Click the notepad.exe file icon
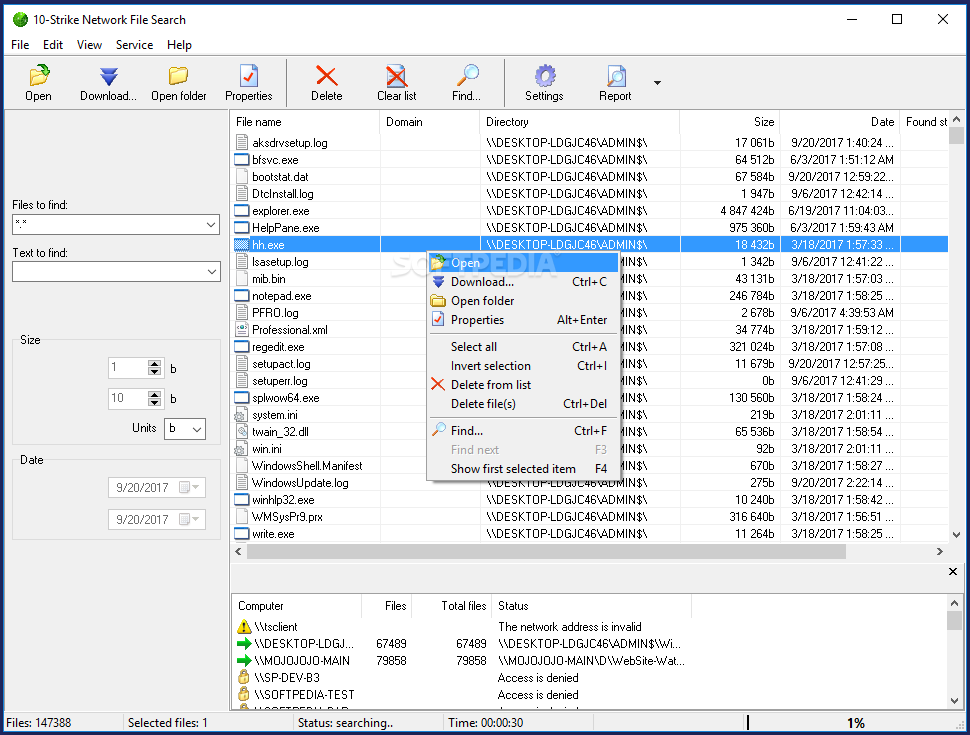The height and width of the screenshot is (735, 970). [x=242, y=296]
